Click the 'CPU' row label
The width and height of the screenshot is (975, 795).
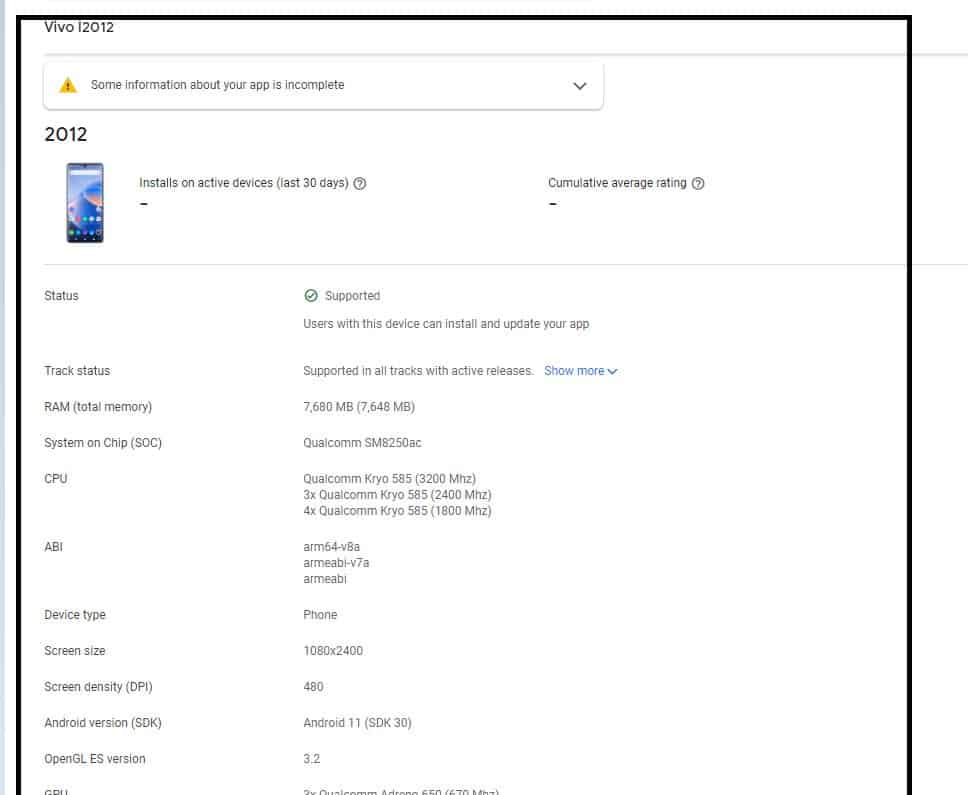56,481
